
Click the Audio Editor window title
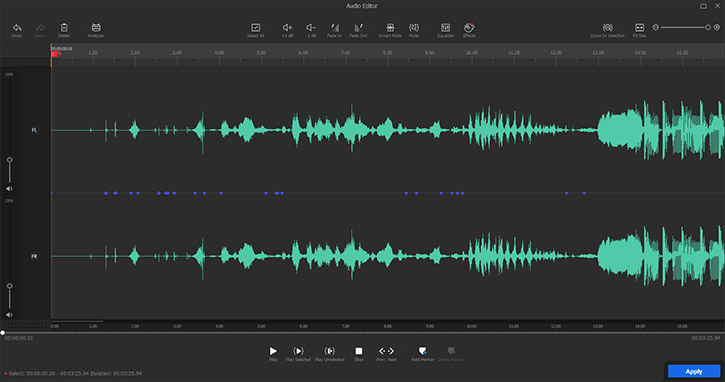tap(362, 6)
